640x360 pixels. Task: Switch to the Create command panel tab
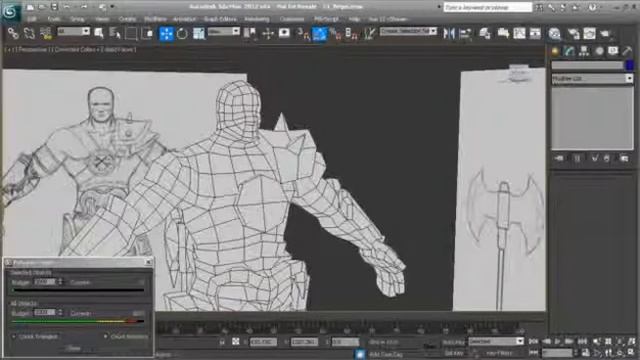[x=555, y=51]
